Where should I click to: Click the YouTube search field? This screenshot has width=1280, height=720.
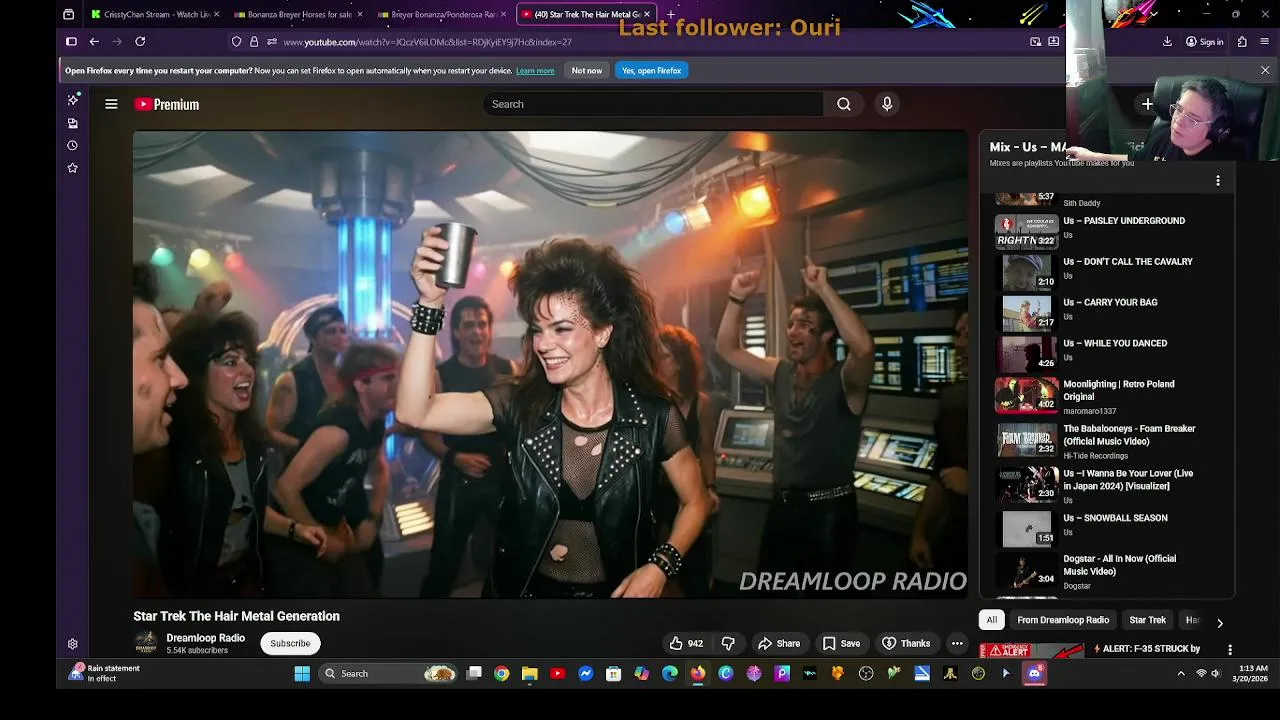(x=653, y=104)
